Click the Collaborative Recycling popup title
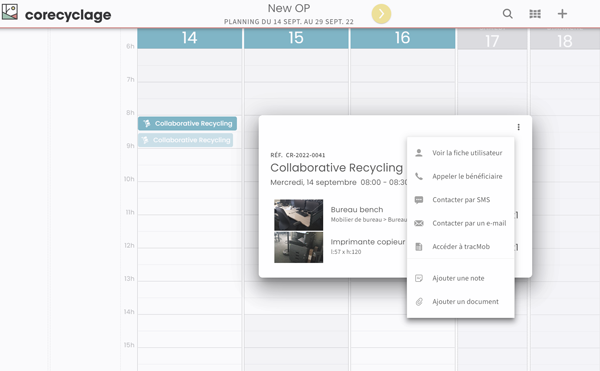This screenshot has height=371, width=600. coord(336,168)
